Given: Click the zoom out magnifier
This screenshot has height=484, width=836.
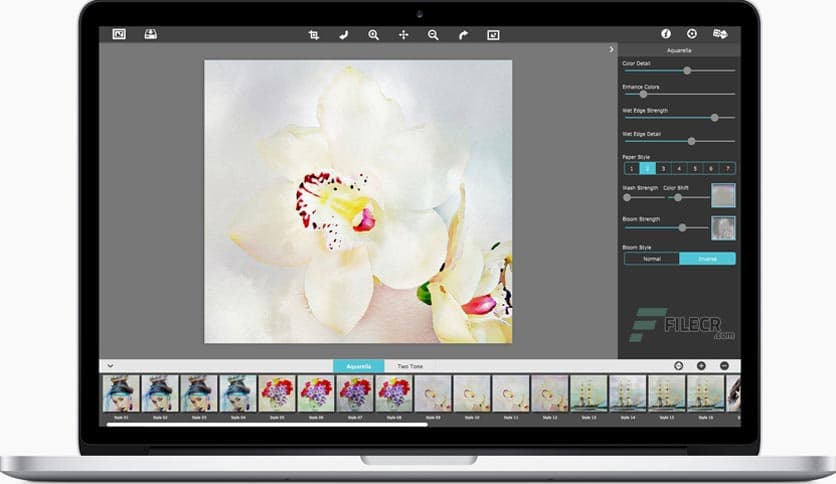Looking at the screenshot, I should 433,35.
